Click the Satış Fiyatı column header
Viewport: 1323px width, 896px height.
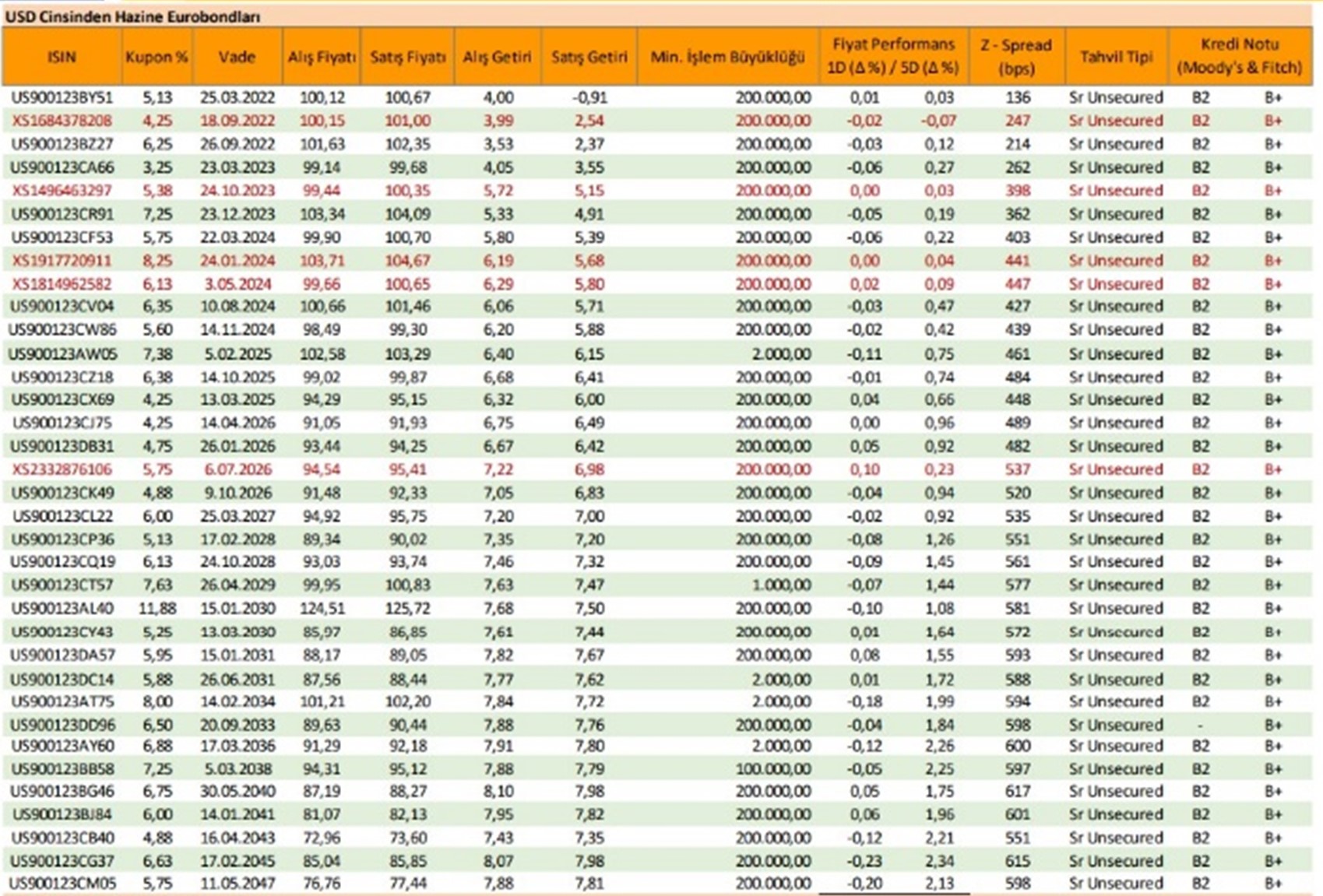[x=408, y=57]
